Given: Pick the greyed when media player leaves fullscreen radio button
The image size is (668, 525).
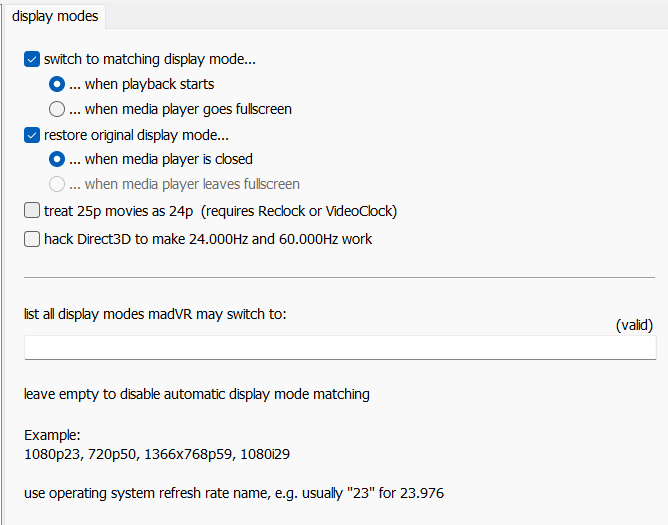Looking at the screenshot, I should click(57, 184).
